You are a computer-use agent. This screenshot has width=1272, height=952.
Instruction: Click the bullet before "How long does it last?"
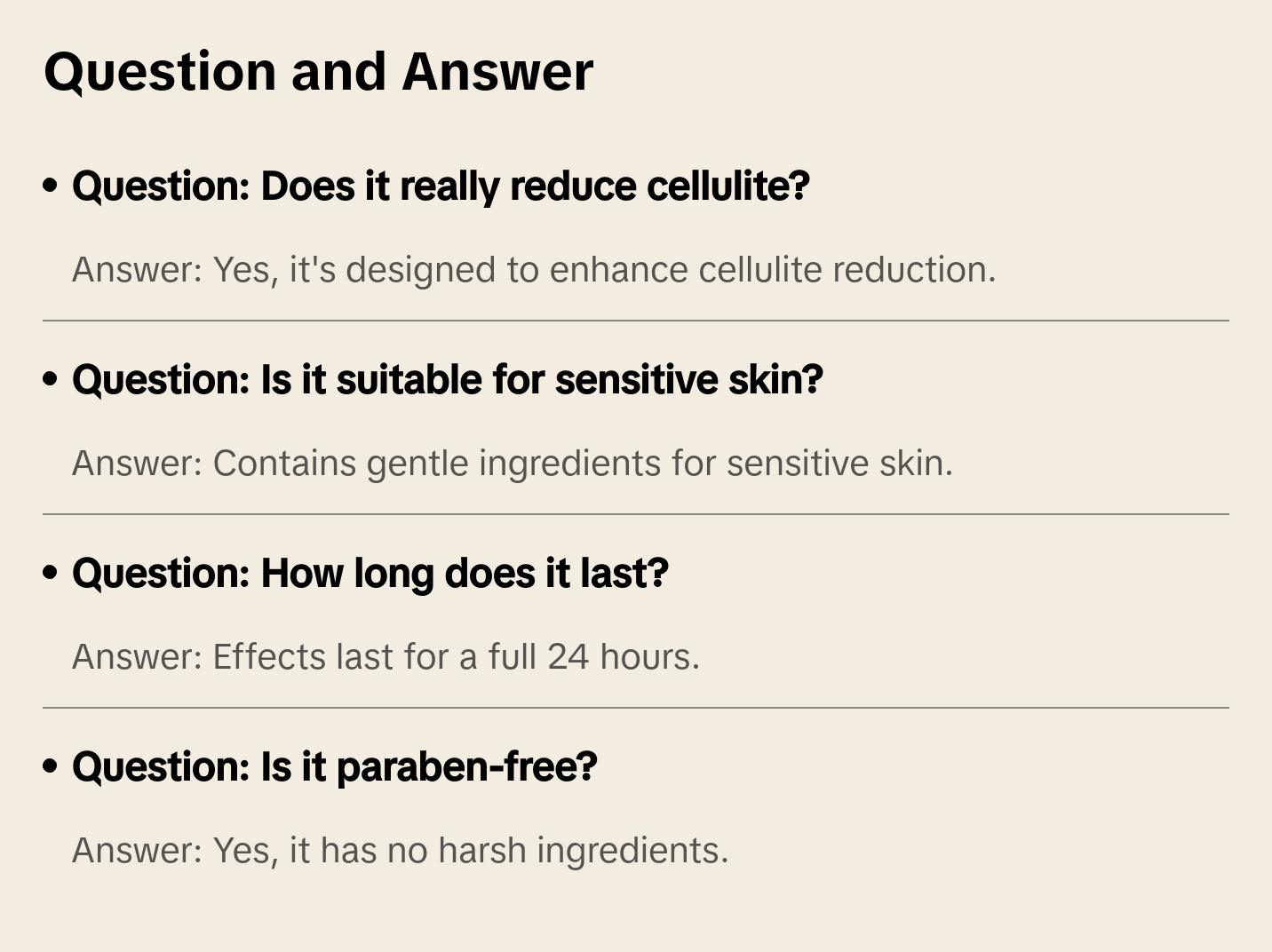pyautogui.click(x=51, y=573)
